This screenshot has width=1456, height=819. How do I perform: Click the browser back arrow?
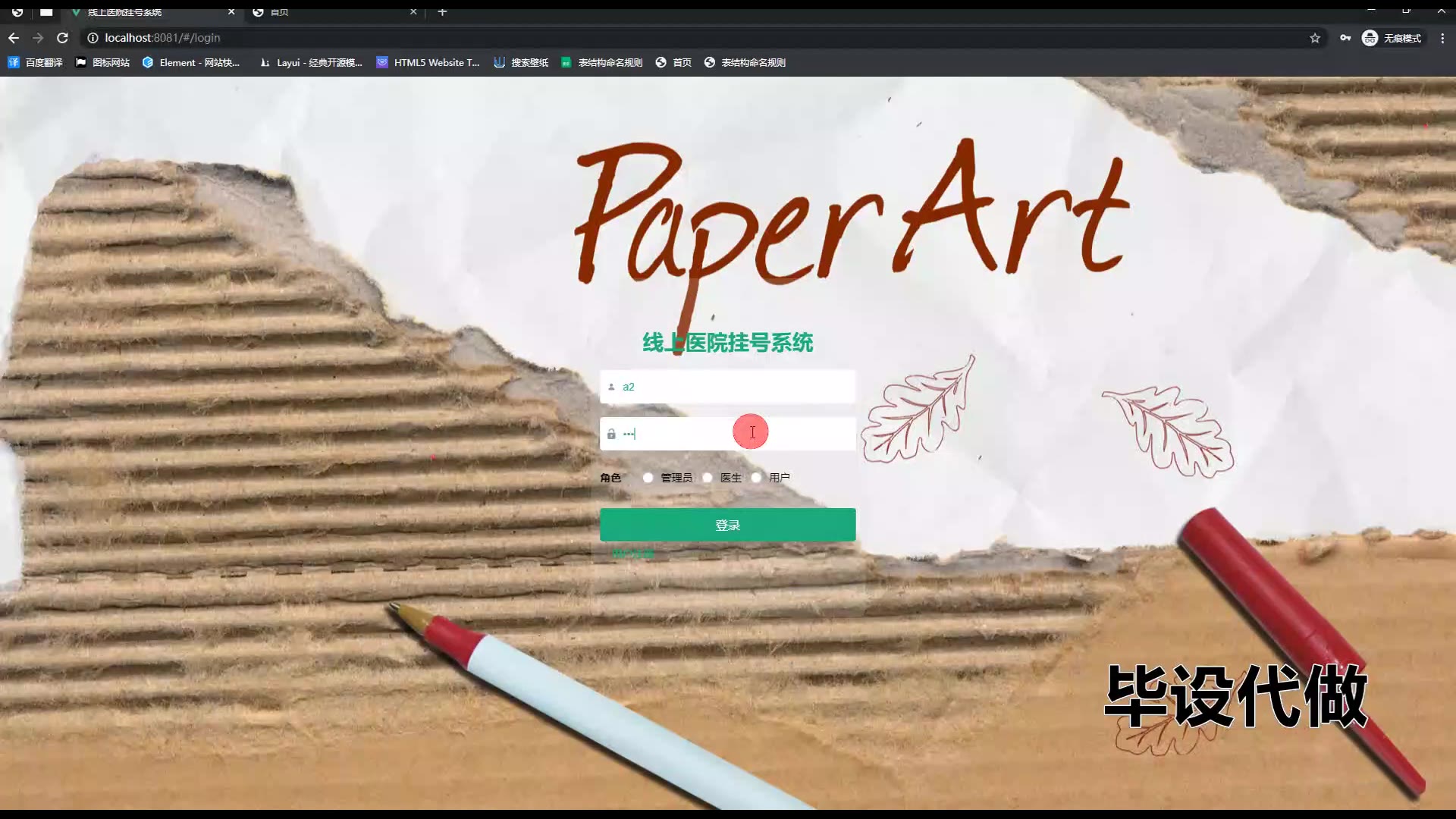(x=14, y=38)
